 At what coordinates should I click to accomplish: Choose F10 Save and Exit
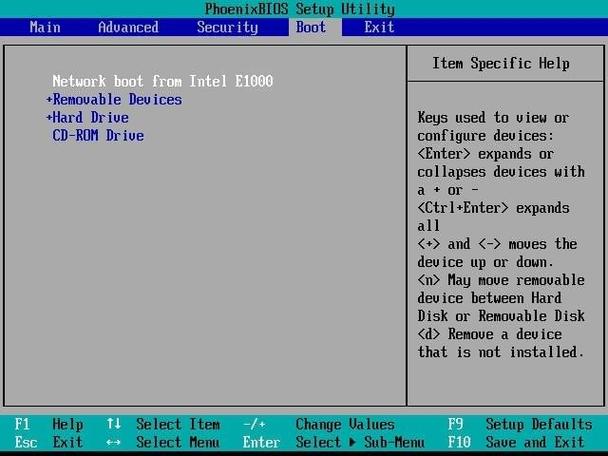pos(520,442)
